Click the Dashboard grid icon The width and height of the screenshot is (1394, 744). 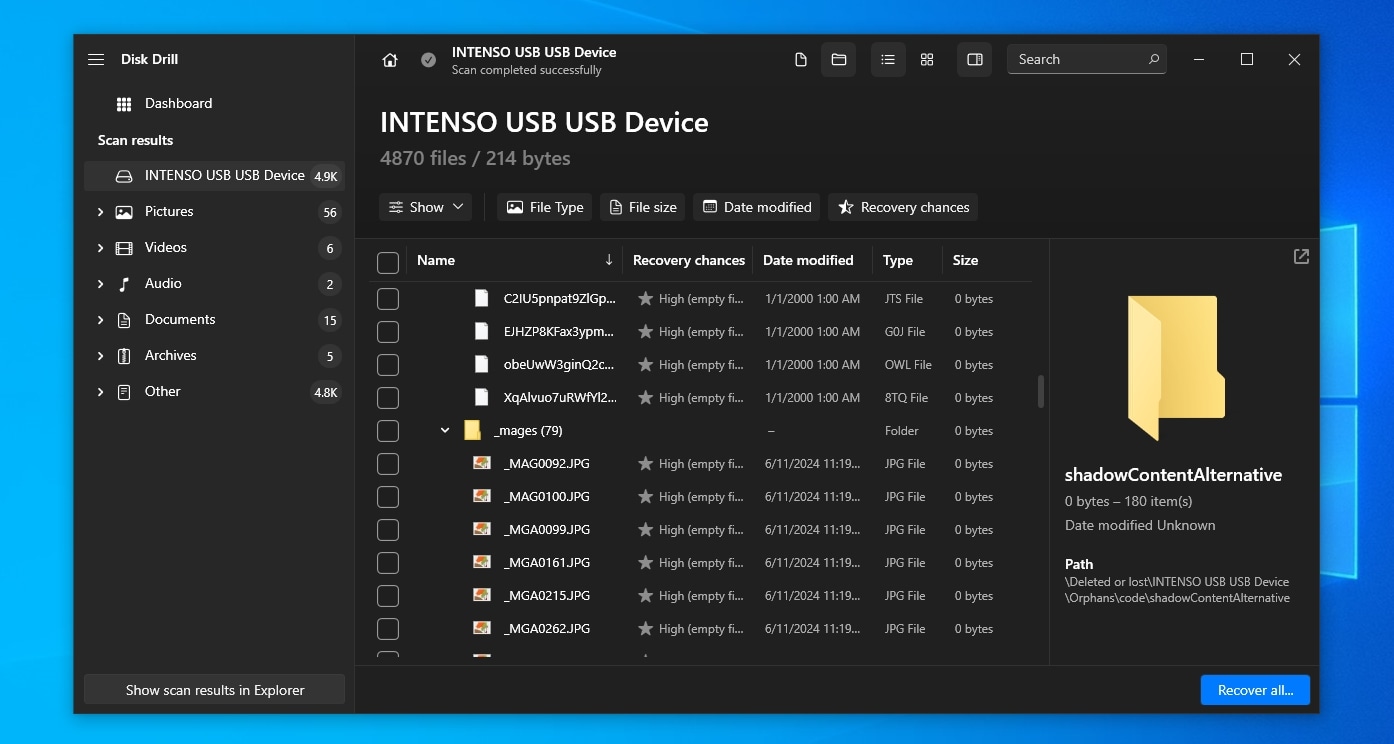tap(124, 104)
